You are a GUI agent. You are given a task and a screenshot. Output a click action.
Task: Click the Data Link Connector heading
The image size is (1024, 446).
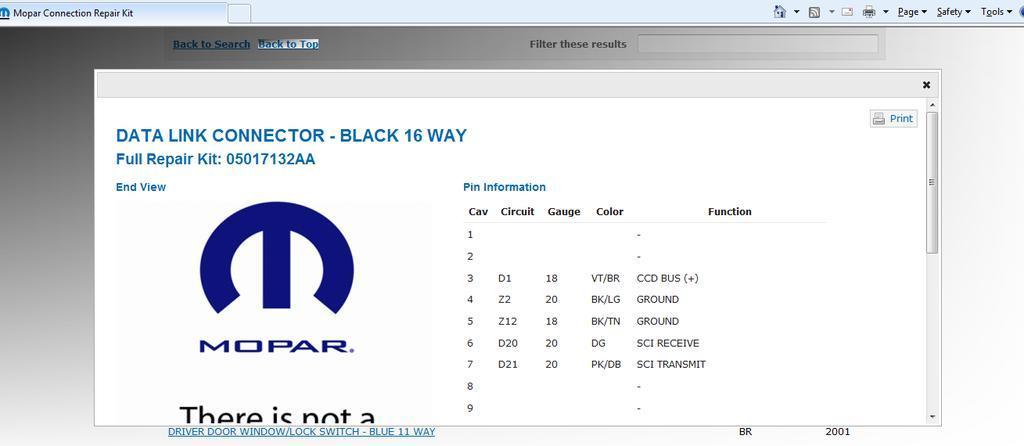tap(291, 136)
